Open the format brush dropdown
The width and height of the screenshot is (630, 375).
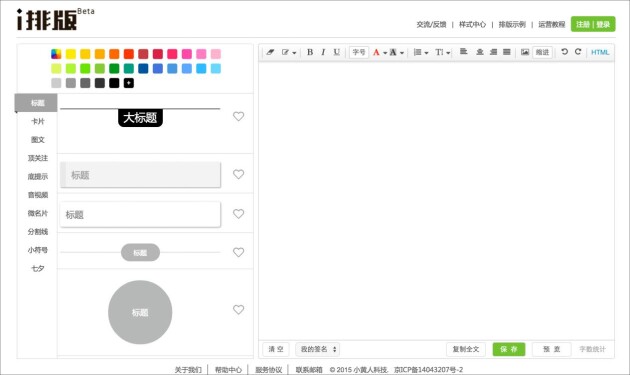(289, 52)
